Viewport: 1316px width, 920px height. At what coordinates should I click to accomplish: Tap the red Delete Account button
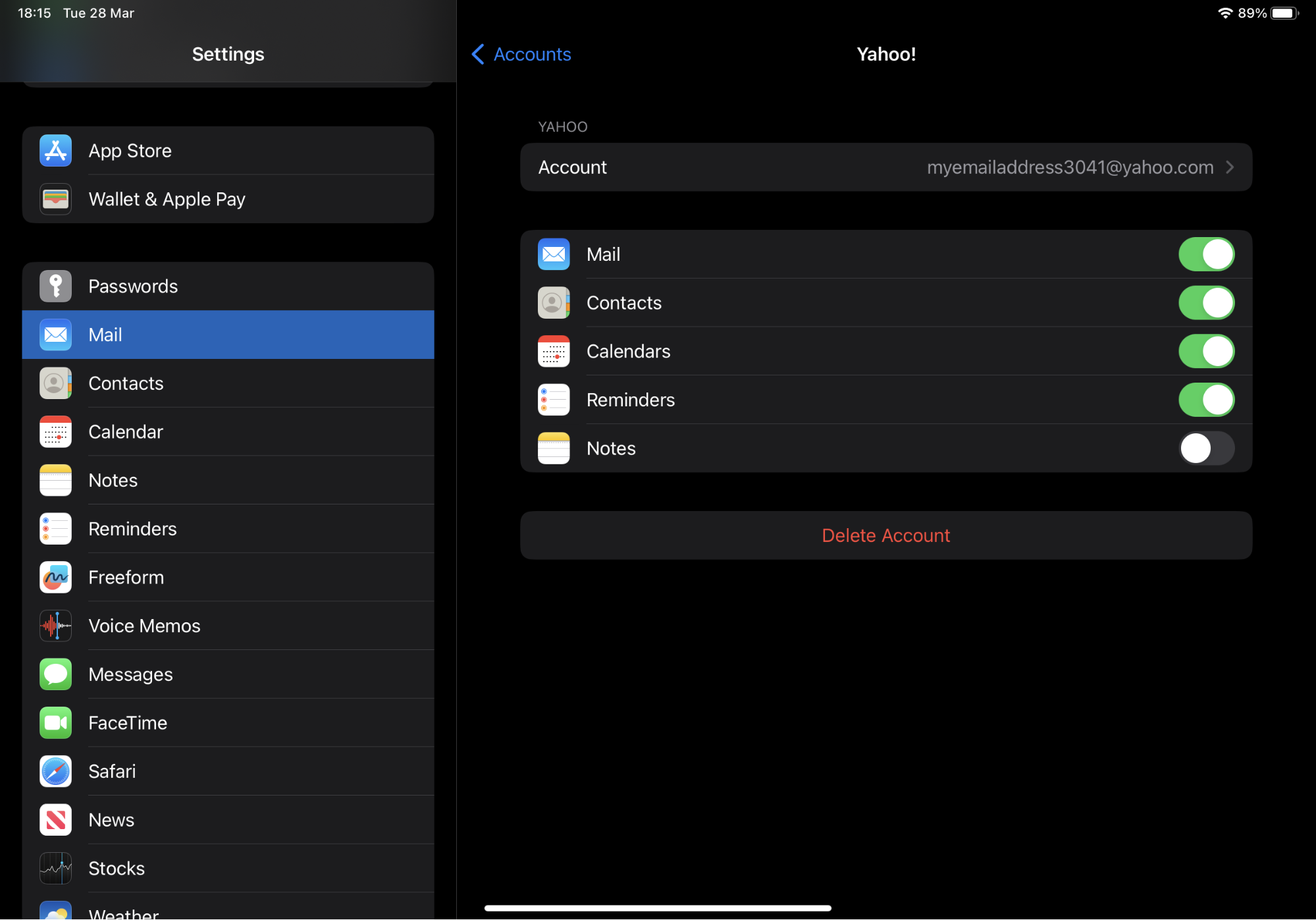(885, 535)
